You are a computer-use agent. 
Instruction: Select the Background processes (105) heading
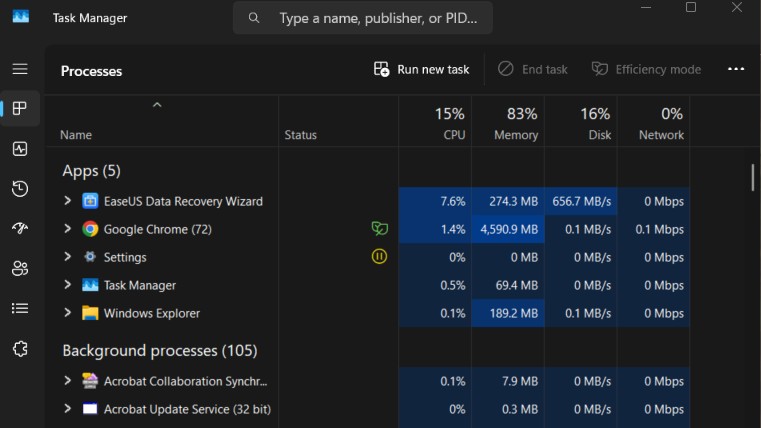click(160, 350)
